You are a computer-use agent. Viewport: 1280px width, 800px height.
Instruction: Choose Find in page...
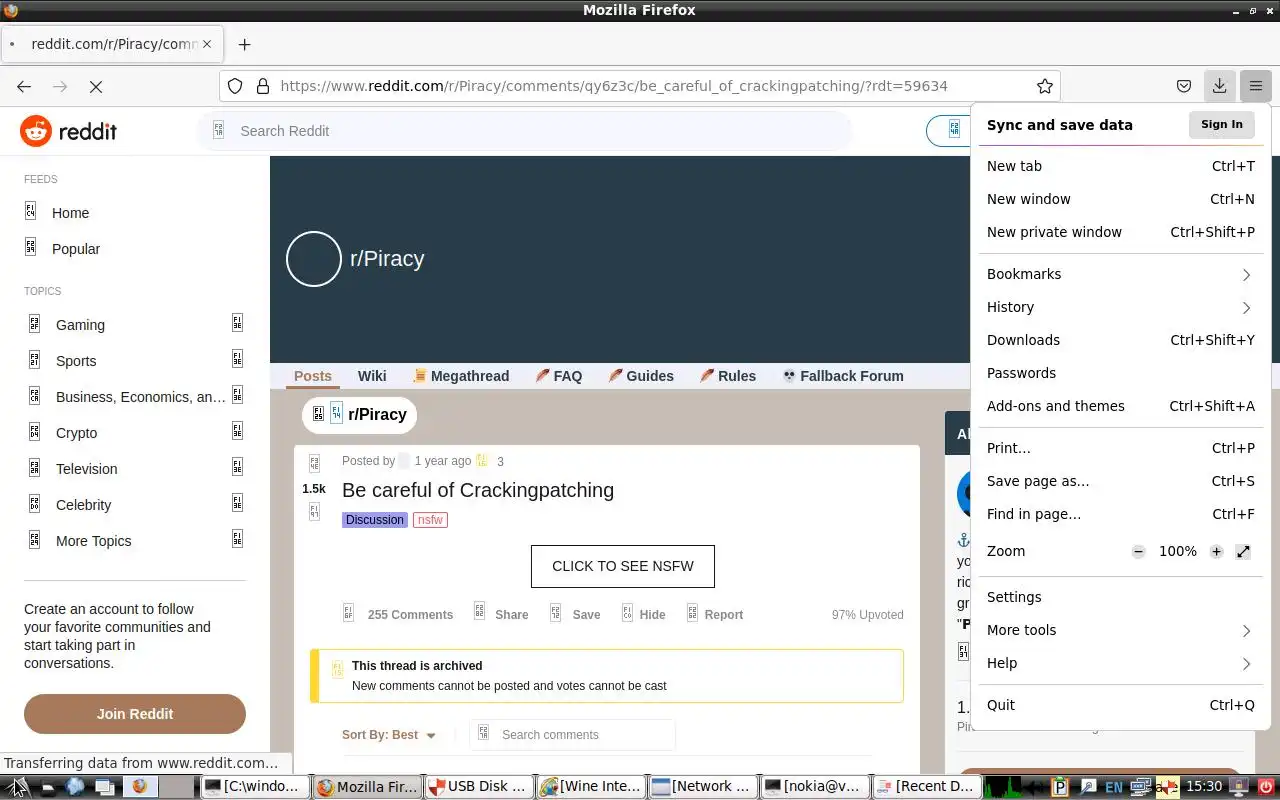click(x=1120, y=514)
